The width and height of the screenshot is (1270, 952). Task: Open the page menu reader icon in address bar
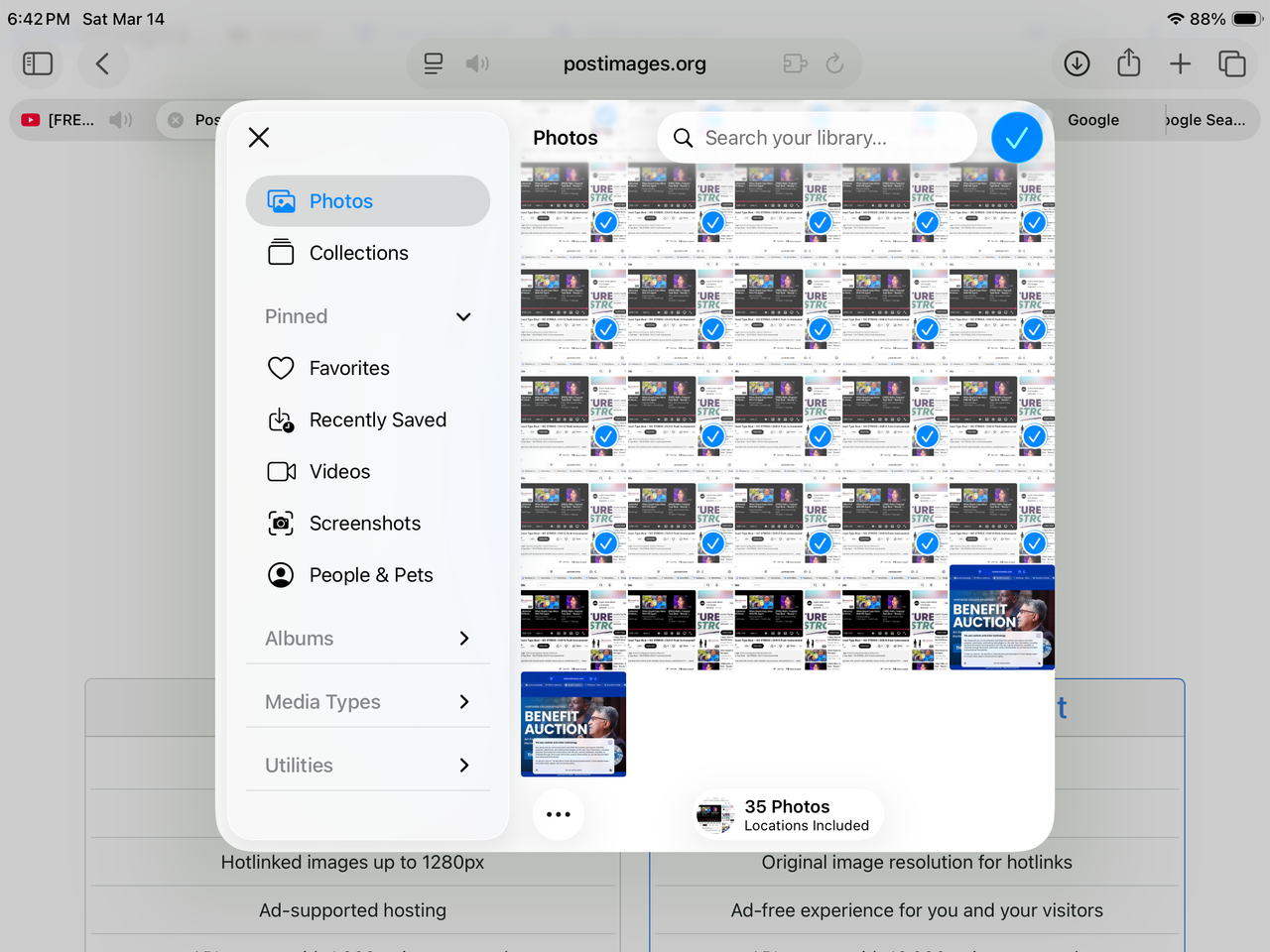[434, 63]
